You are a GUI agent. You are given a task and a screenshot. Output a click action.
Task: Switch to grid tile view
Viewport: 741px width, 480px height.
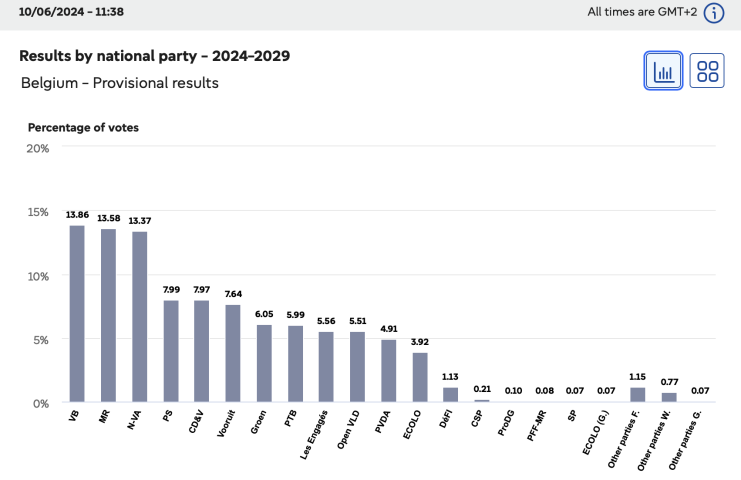708,71
